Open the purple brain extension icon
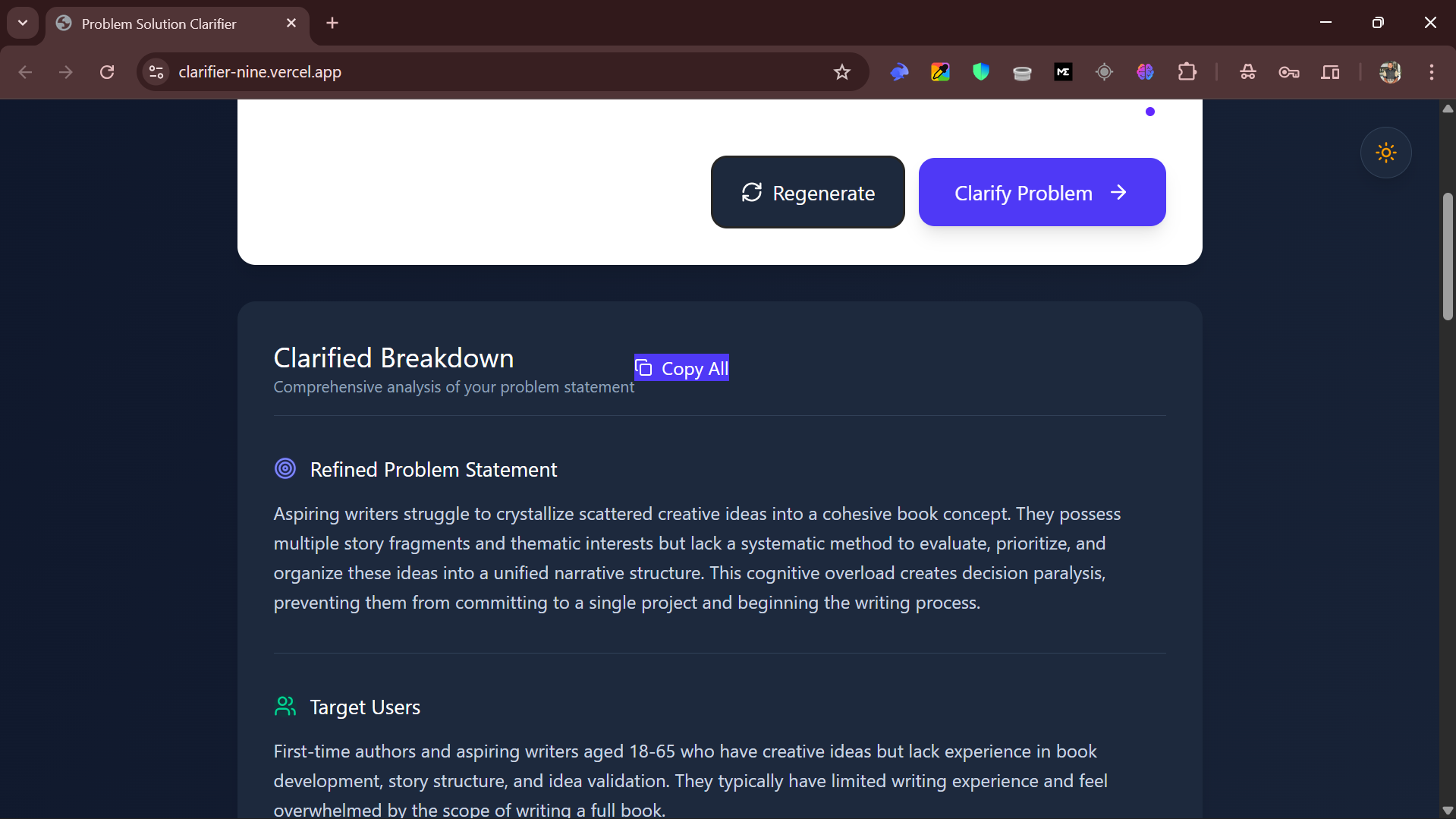 (x=1145, y=72)
